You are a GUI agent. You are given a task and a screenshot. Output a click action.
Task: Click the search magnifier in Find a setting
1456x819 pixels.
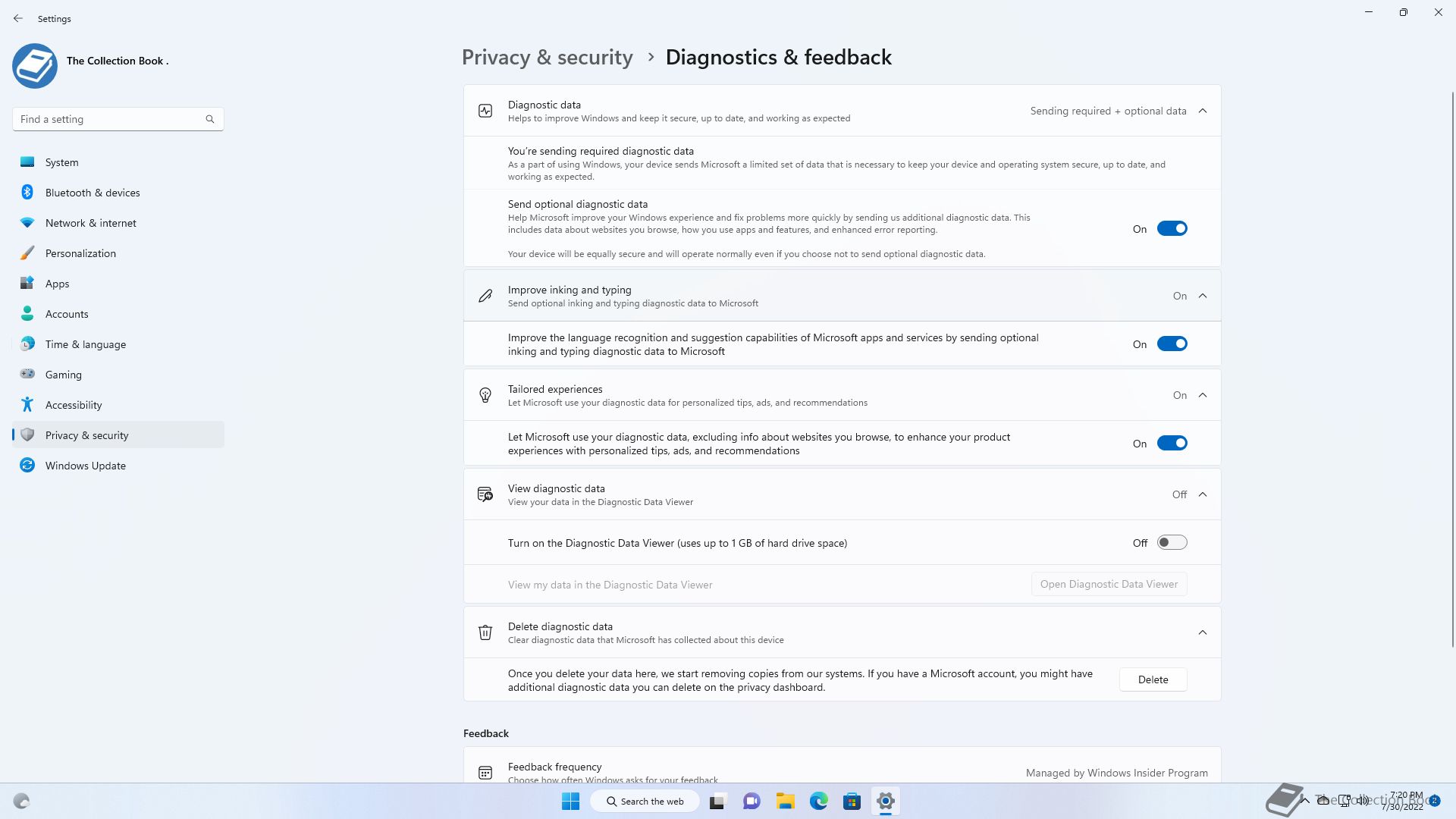point(210,119)
